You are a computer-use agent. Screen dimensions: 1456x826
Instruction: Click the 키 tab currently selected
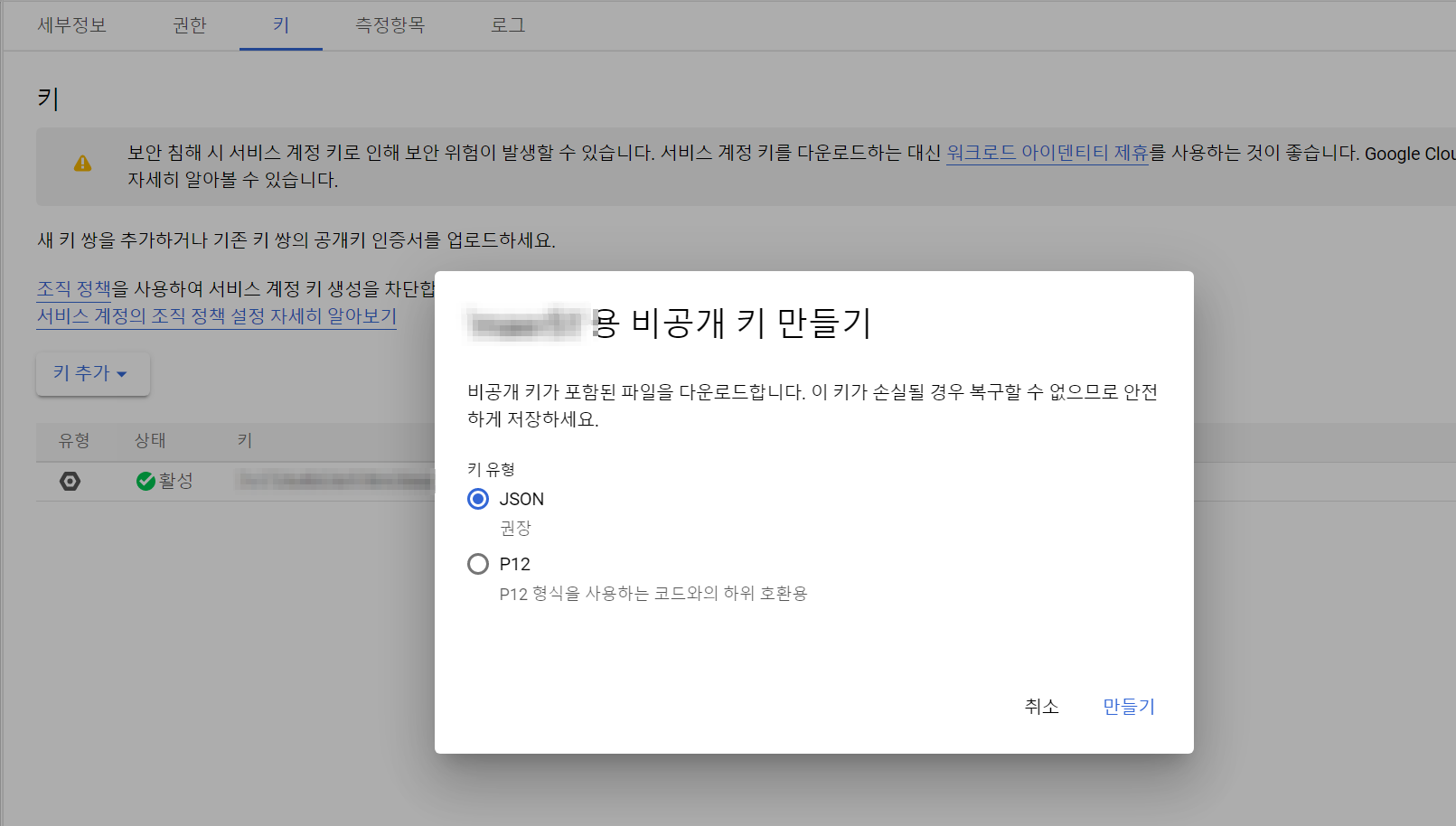[x=280, y=25]
